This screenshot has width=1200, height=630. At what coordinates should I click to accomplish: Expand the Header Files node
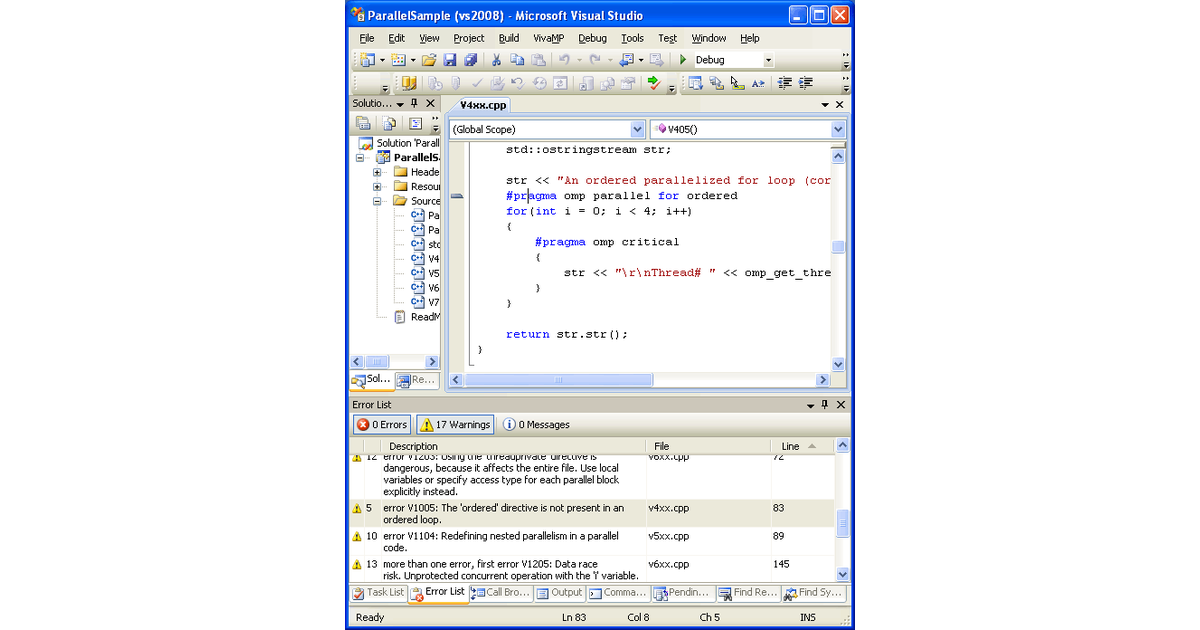376,172
